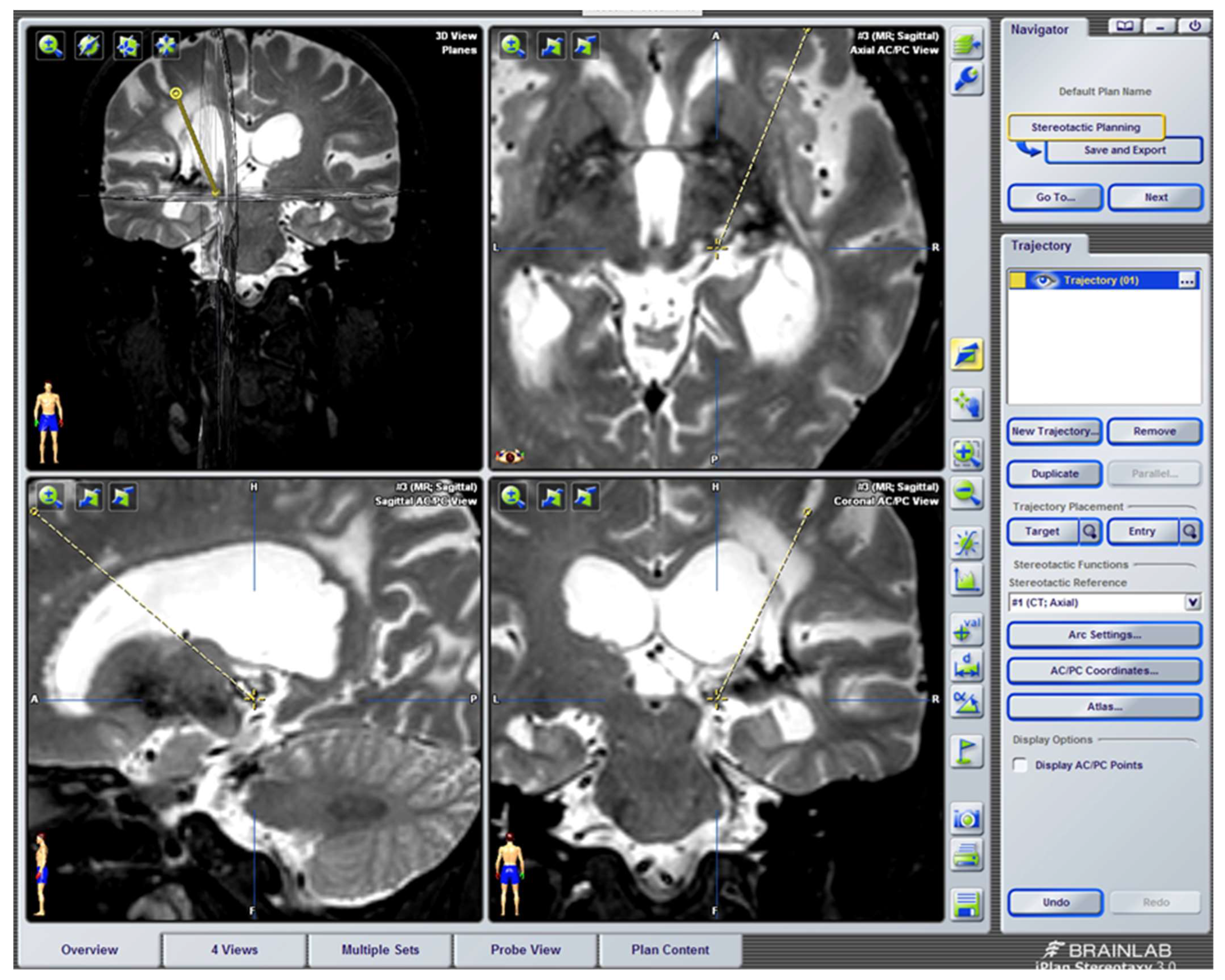Click the zoom out magnifier icon
The width and height of the screenshot is (1225, 980).
coord(967,493)
